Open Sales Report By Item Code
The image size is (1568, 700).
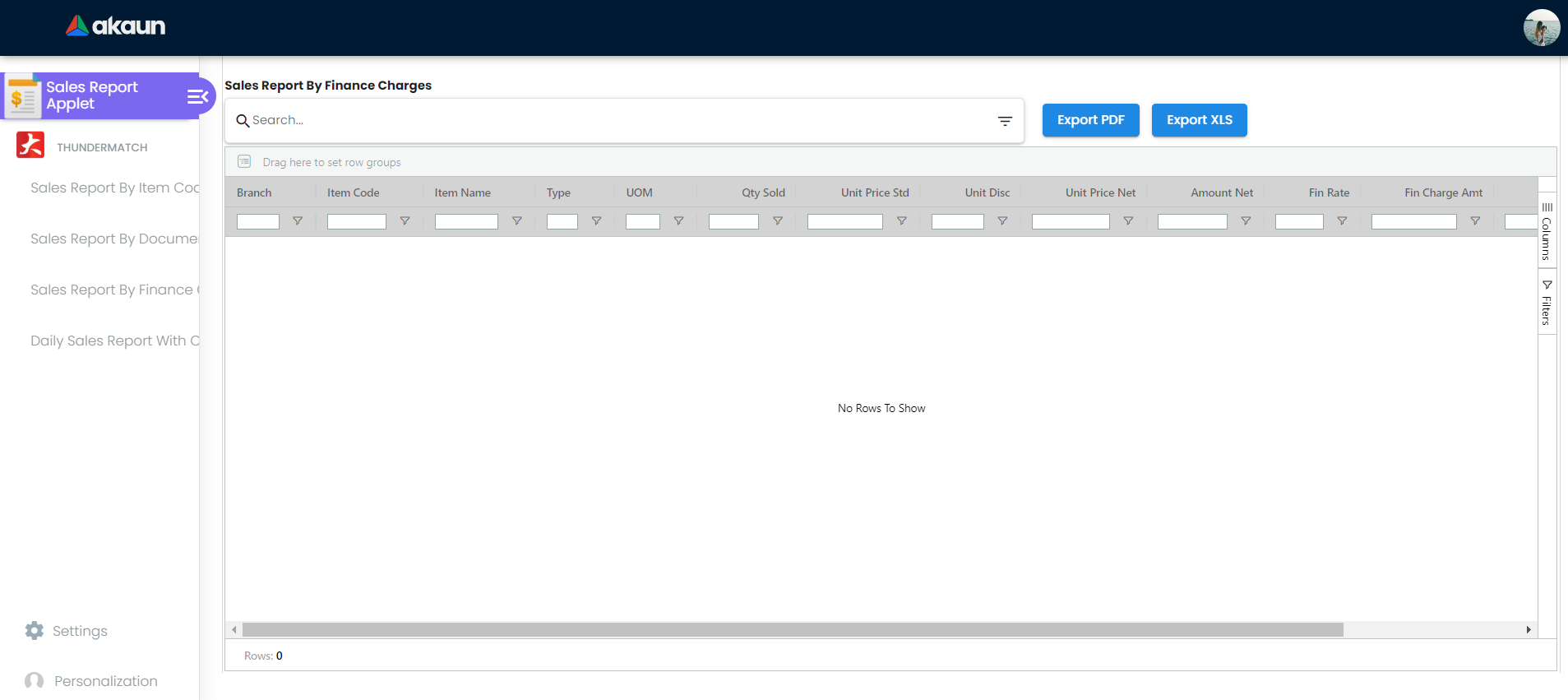point(115,188)
